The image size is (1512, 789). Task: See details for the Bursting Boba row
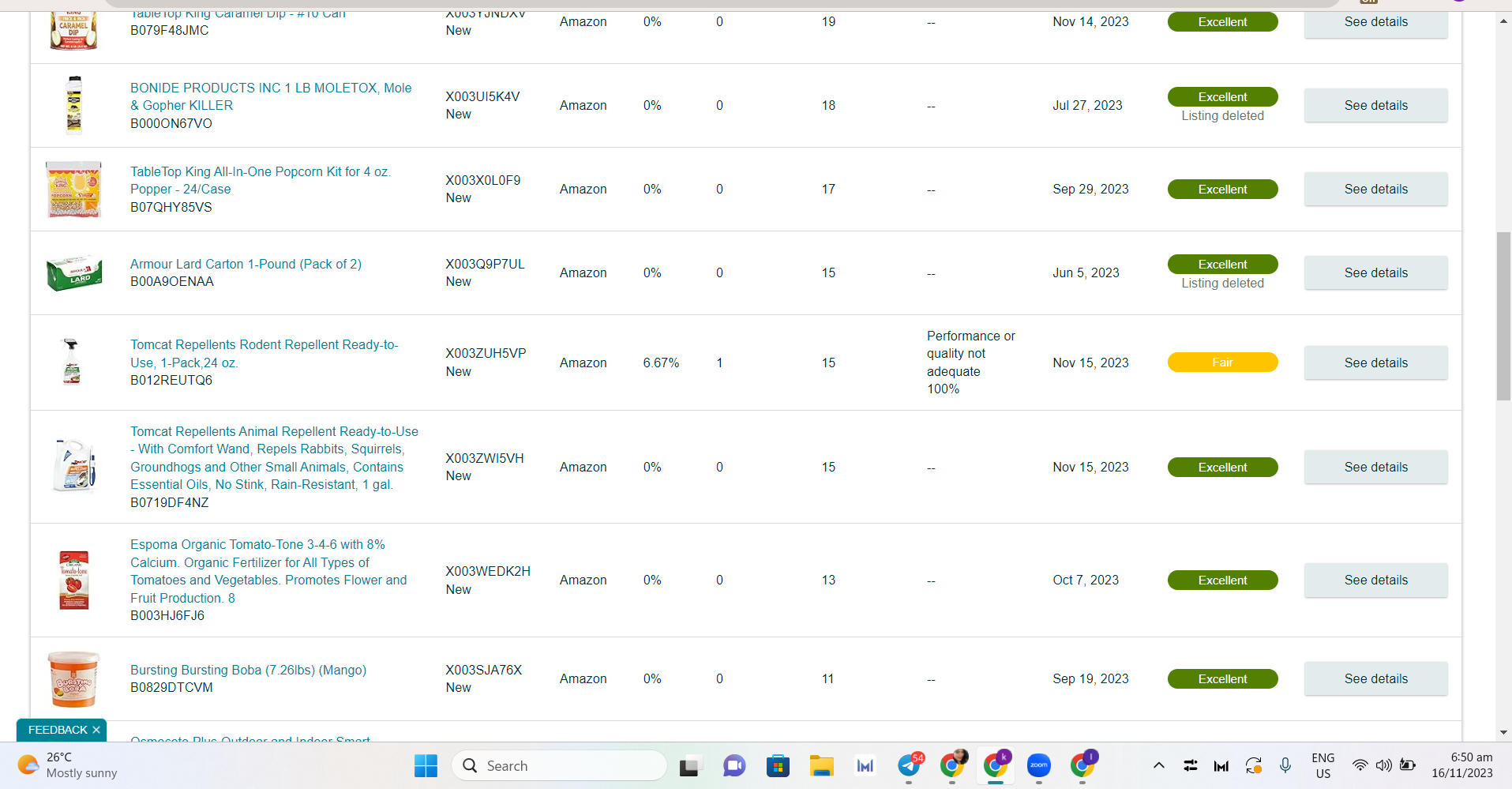1375,678
